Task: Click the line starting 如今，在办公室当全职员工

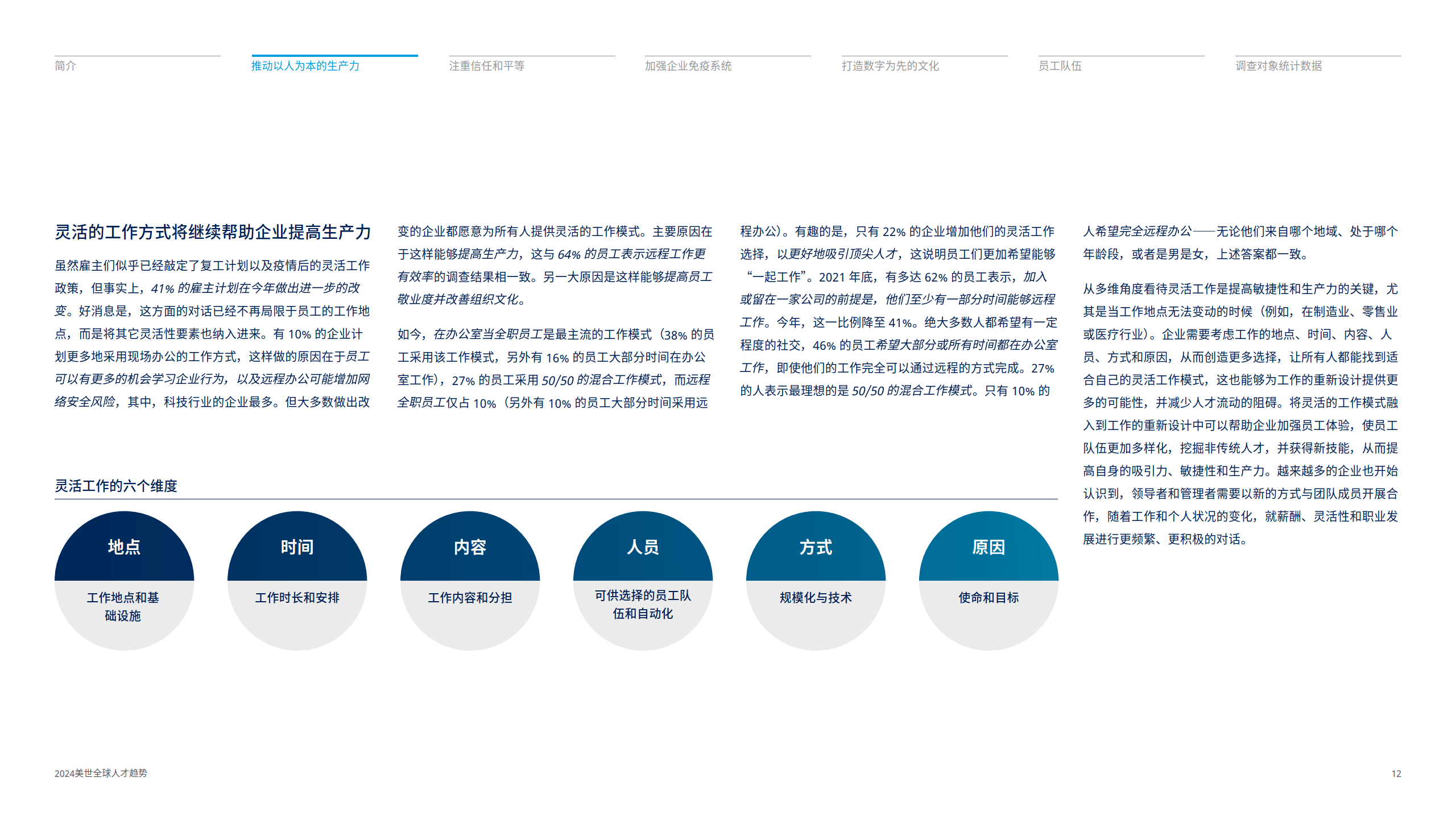Action: 556,334
